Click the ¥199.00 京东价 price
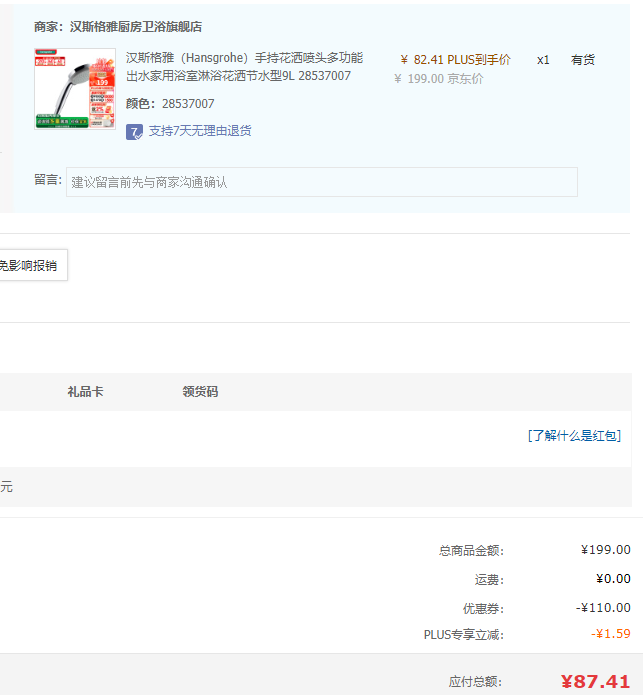The height and width of the screenshot is (695, 643). (439, 79)
